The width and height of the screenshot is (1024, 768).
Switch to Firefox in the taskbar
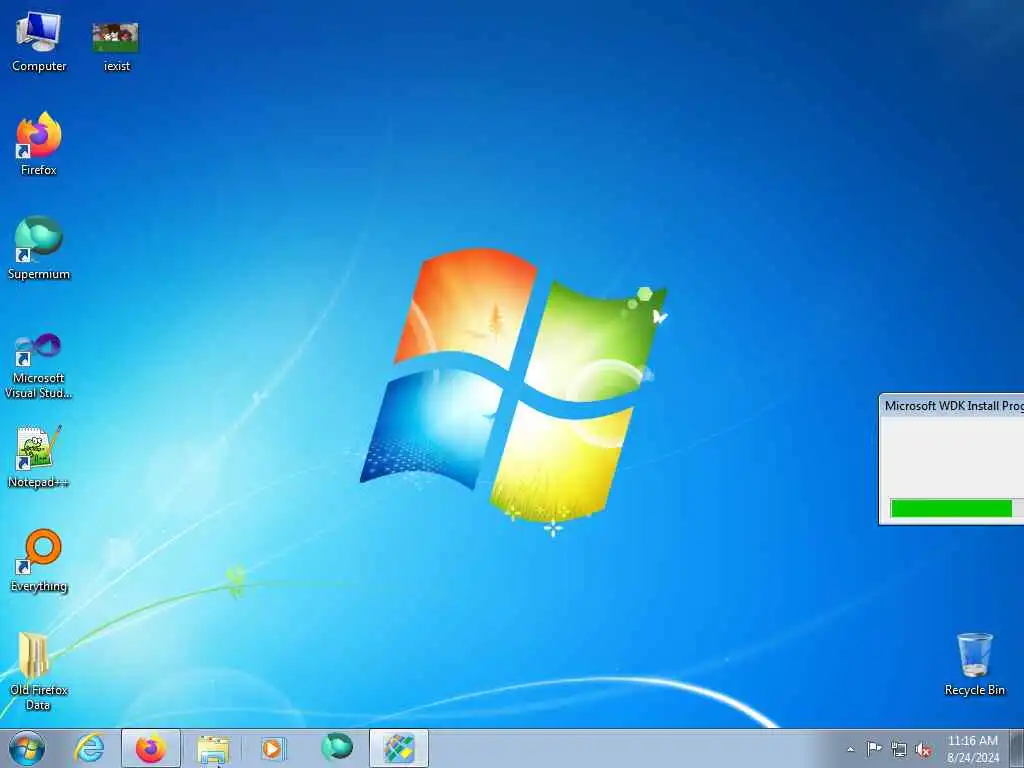point(151,748)
